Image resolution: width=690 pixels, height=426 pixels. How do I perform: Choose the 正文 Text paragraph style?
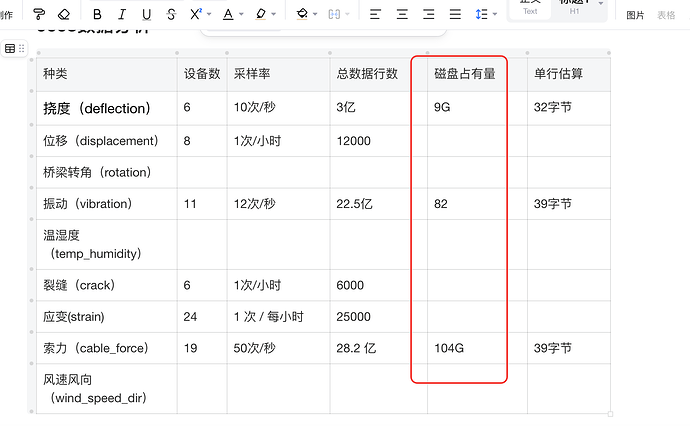(x=530, y=9)
